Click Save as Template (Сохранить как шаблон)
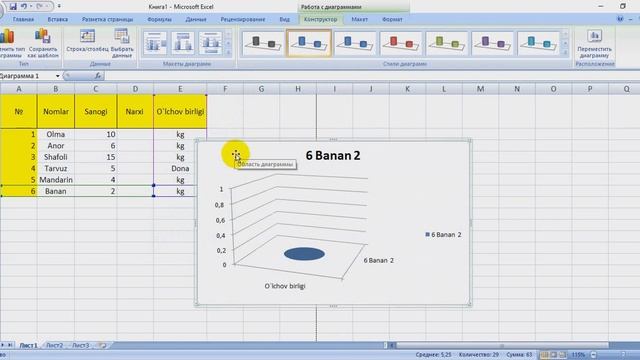 point(43,44)
